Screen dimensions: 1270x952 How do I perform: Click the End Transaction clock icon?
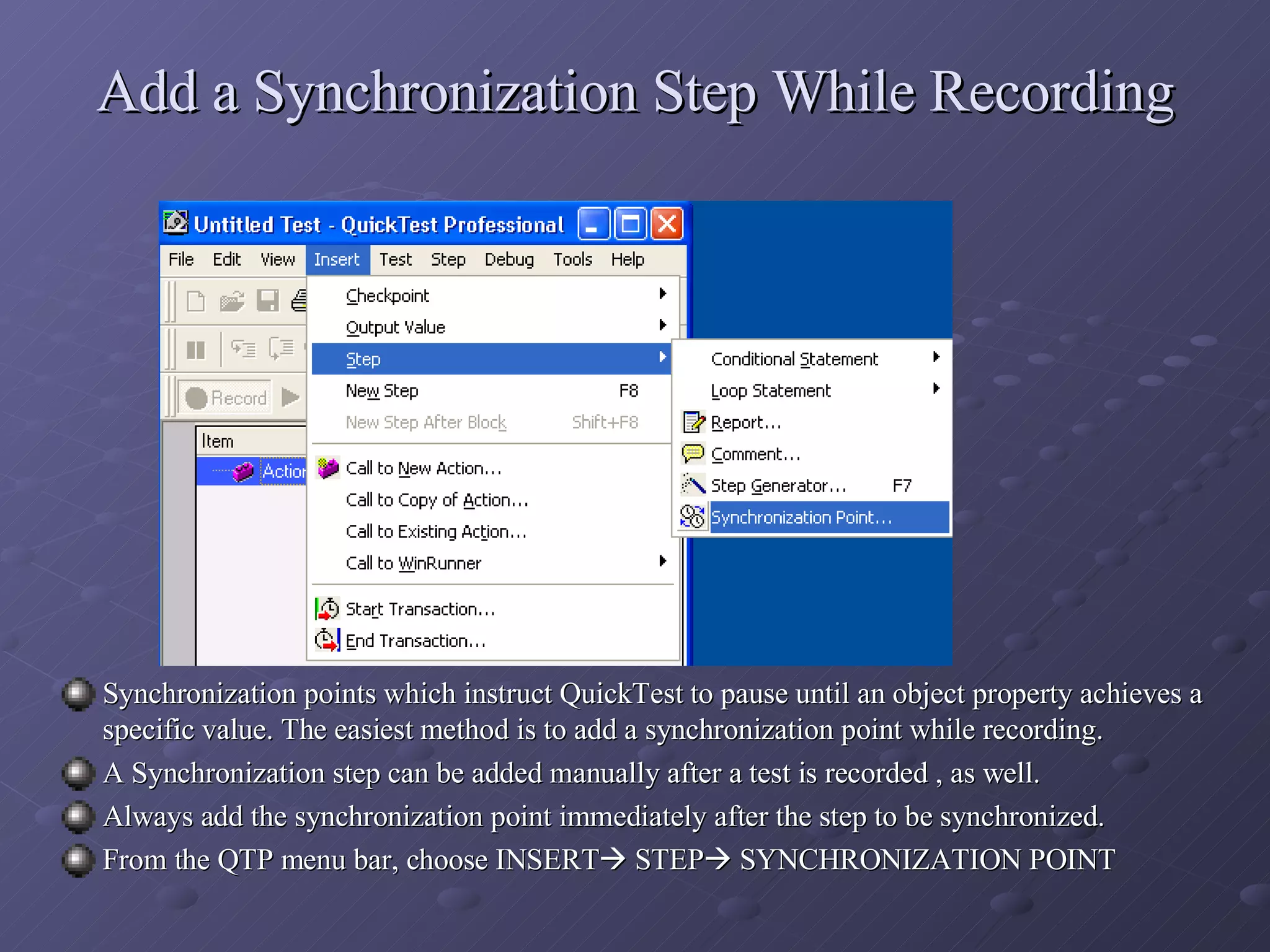(327, 640)
